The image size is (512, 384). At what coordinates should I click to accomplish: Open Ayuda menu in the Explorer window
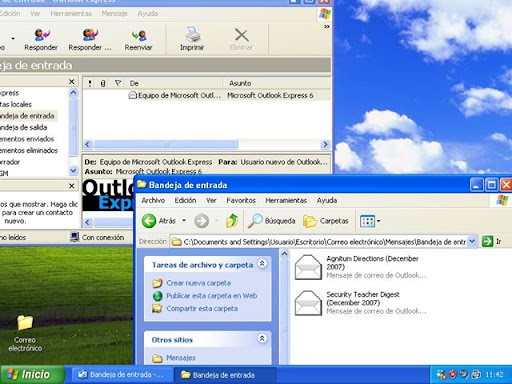click(x=327, y=200)
